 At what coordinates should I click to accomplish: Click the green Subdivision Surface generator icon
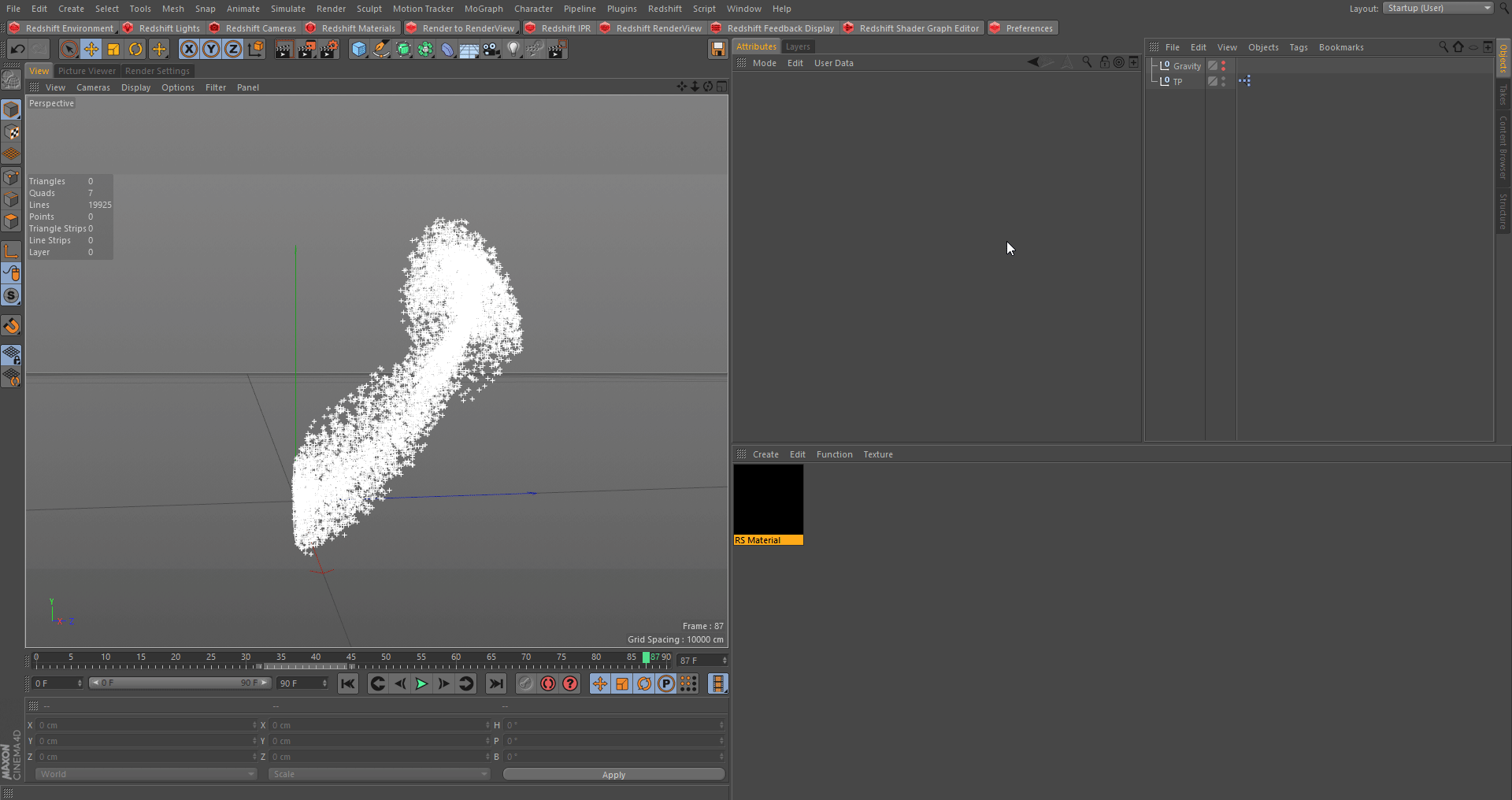tap(403, 50)
